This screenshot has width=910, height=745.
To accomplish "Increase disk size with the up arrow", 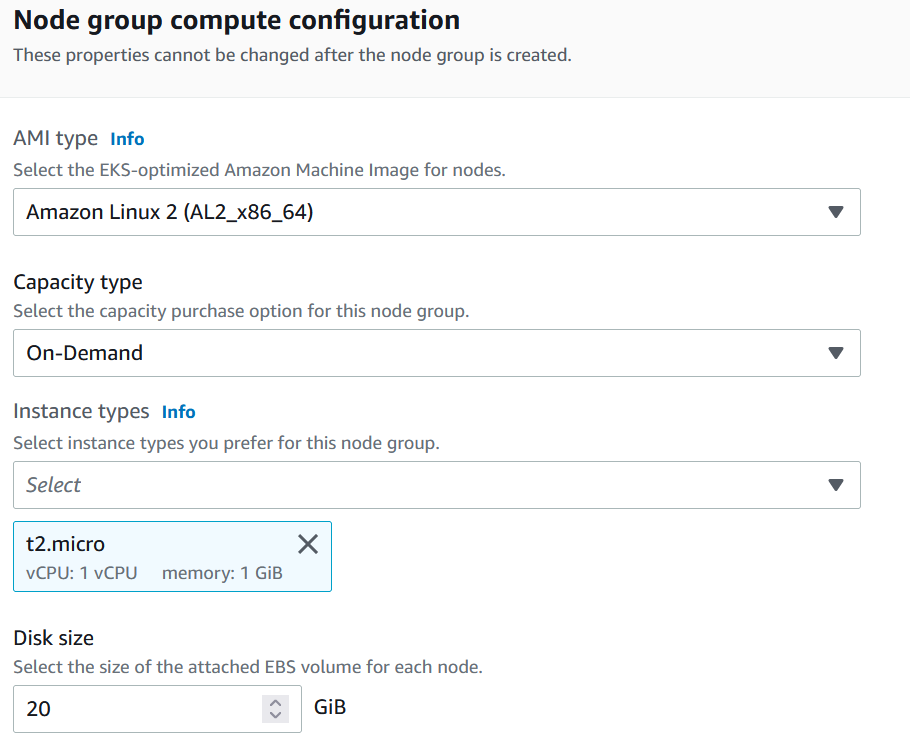I will coord(276,702).
